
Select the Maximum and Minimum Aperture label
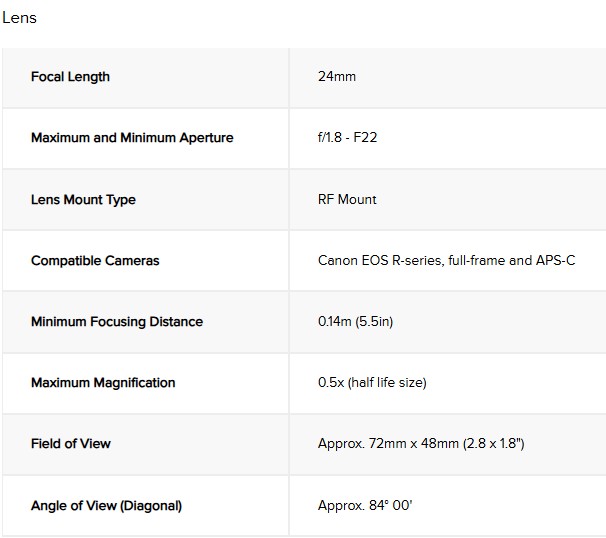tap(132, 138)
